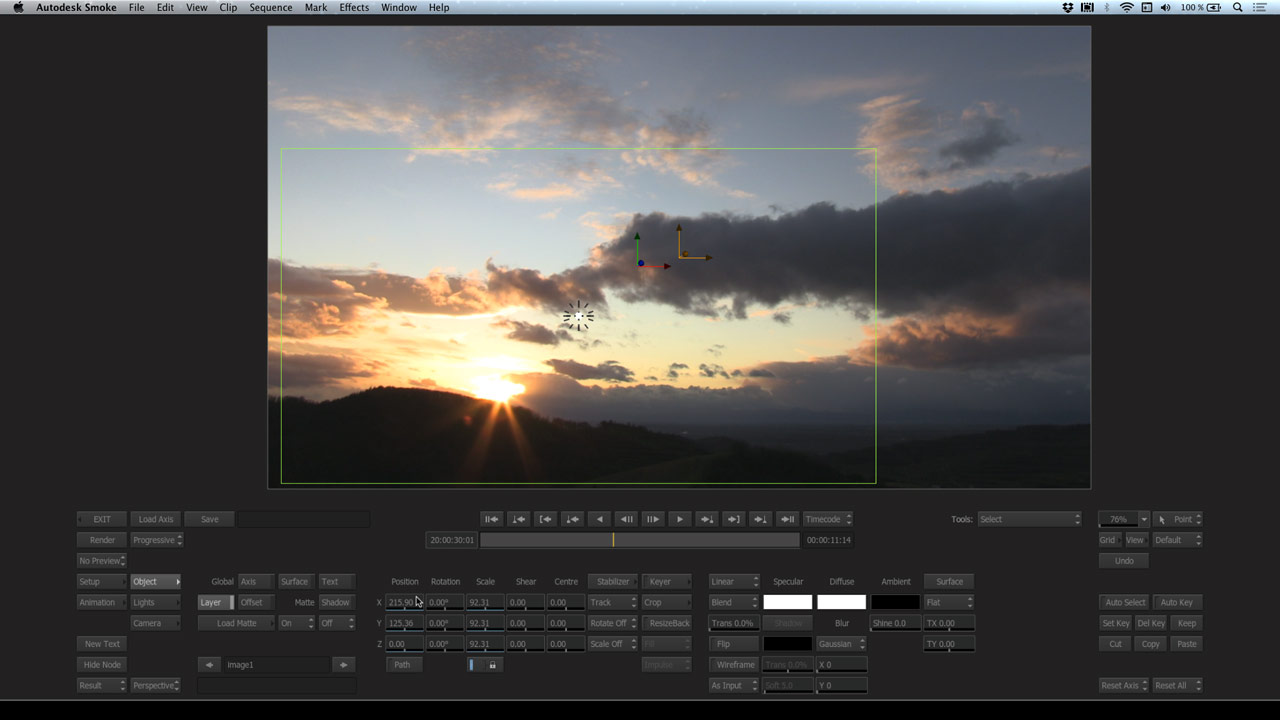
Task: Click the Diffuse color swatch
Action: pos(841,602)
